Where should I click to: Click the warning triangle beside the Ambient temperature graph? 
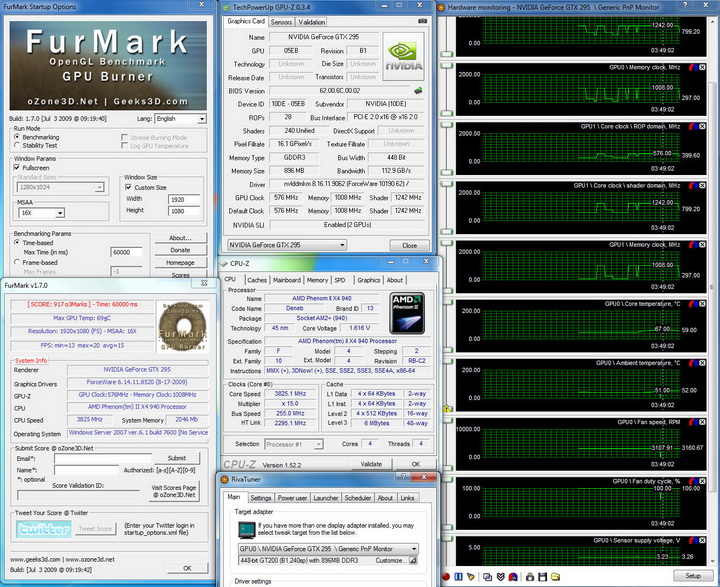coord(447,408)
